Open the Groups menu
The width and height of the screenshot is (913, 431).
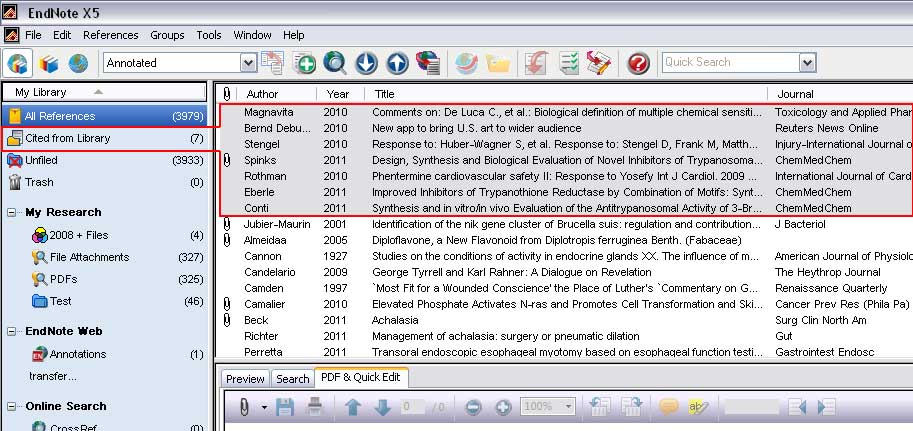pos(167,35)
